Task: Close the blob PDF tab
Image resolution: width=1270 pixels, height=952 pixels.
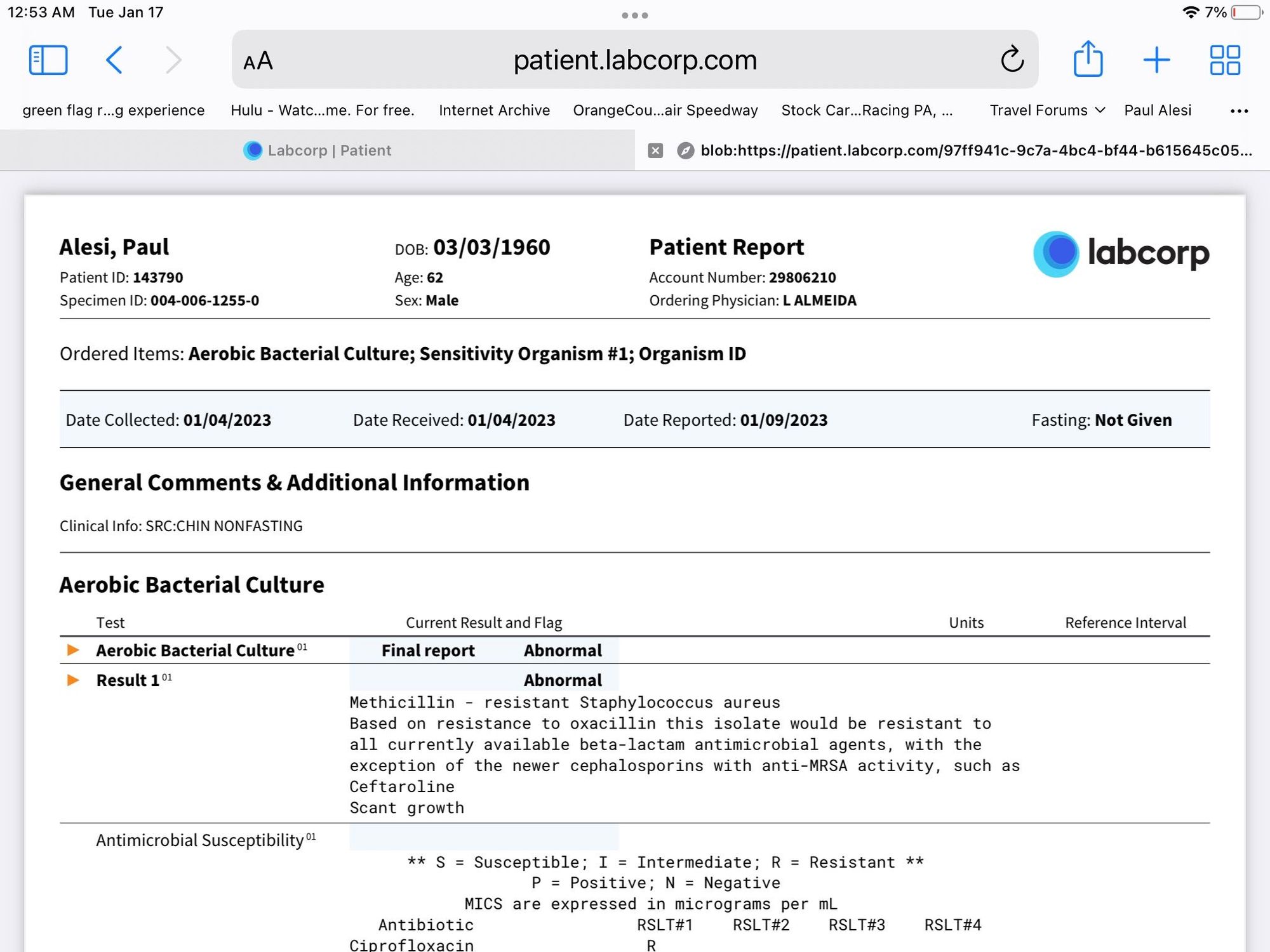Action: pos(655,150)
